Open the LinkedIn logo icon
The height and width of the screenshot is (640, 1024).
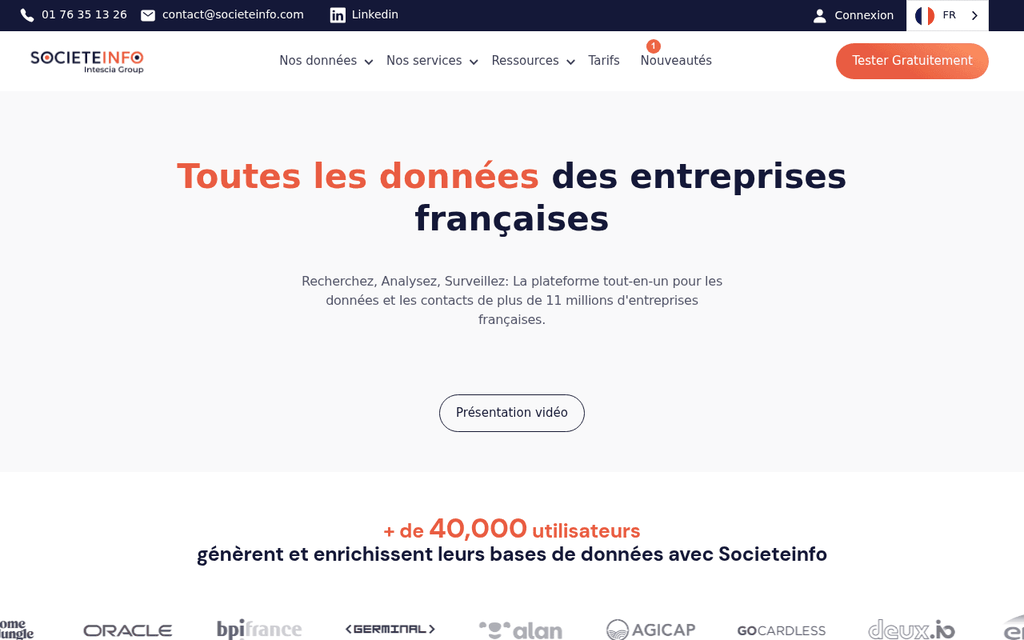click(338, 15)
